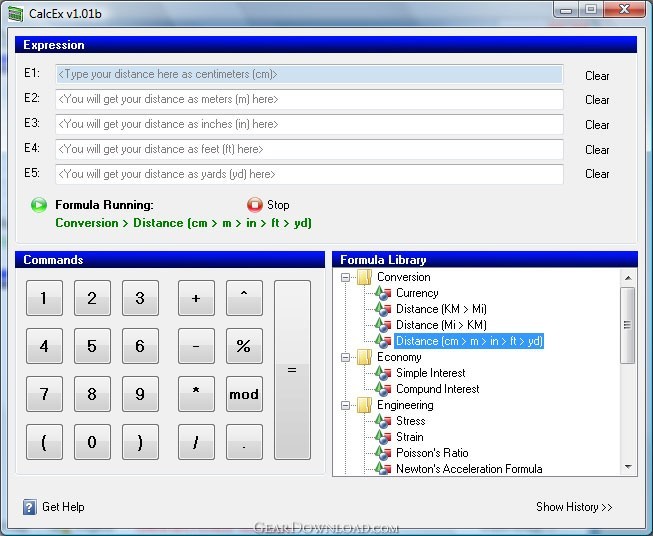Click the close parenthesis key

[140, 442]
